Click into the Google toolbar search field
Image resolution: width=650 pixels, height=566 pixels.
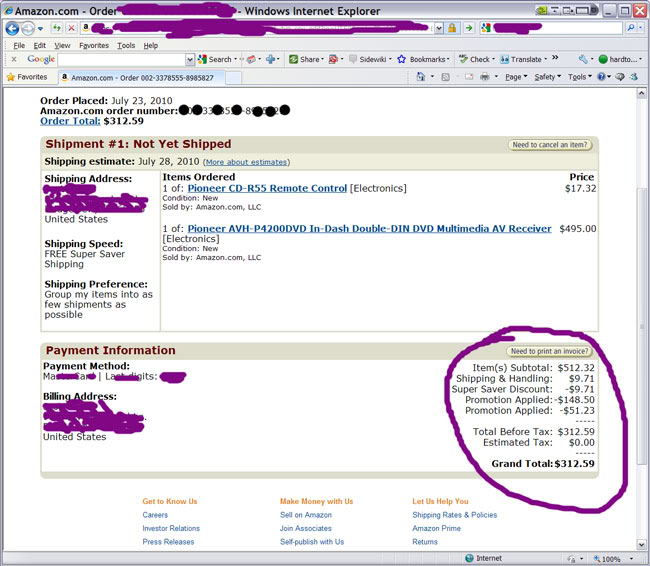point(122,59)
